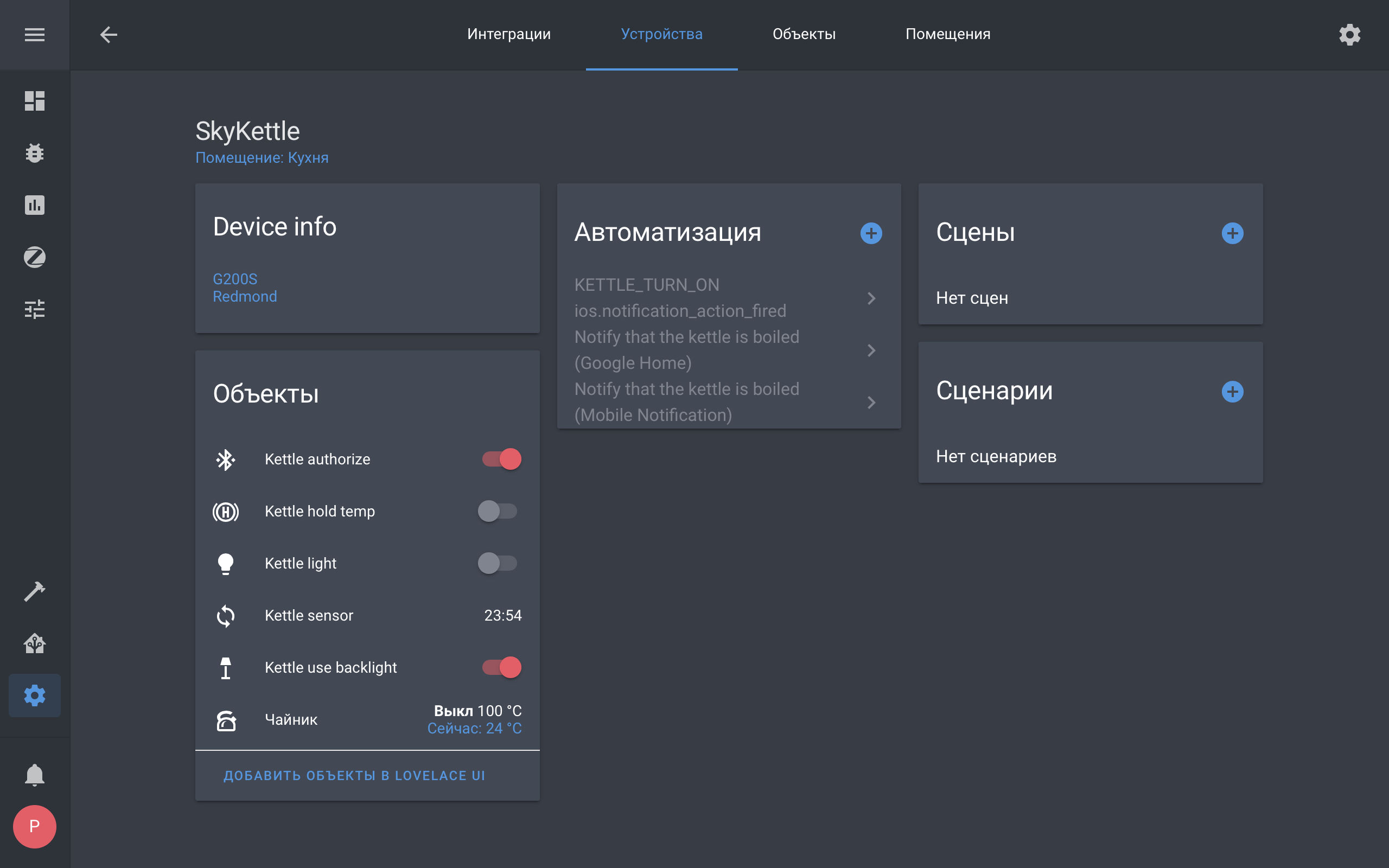Switch to the Помещения tab
1389x868 pixels.
pyautogui.click(x=948, y=34)
